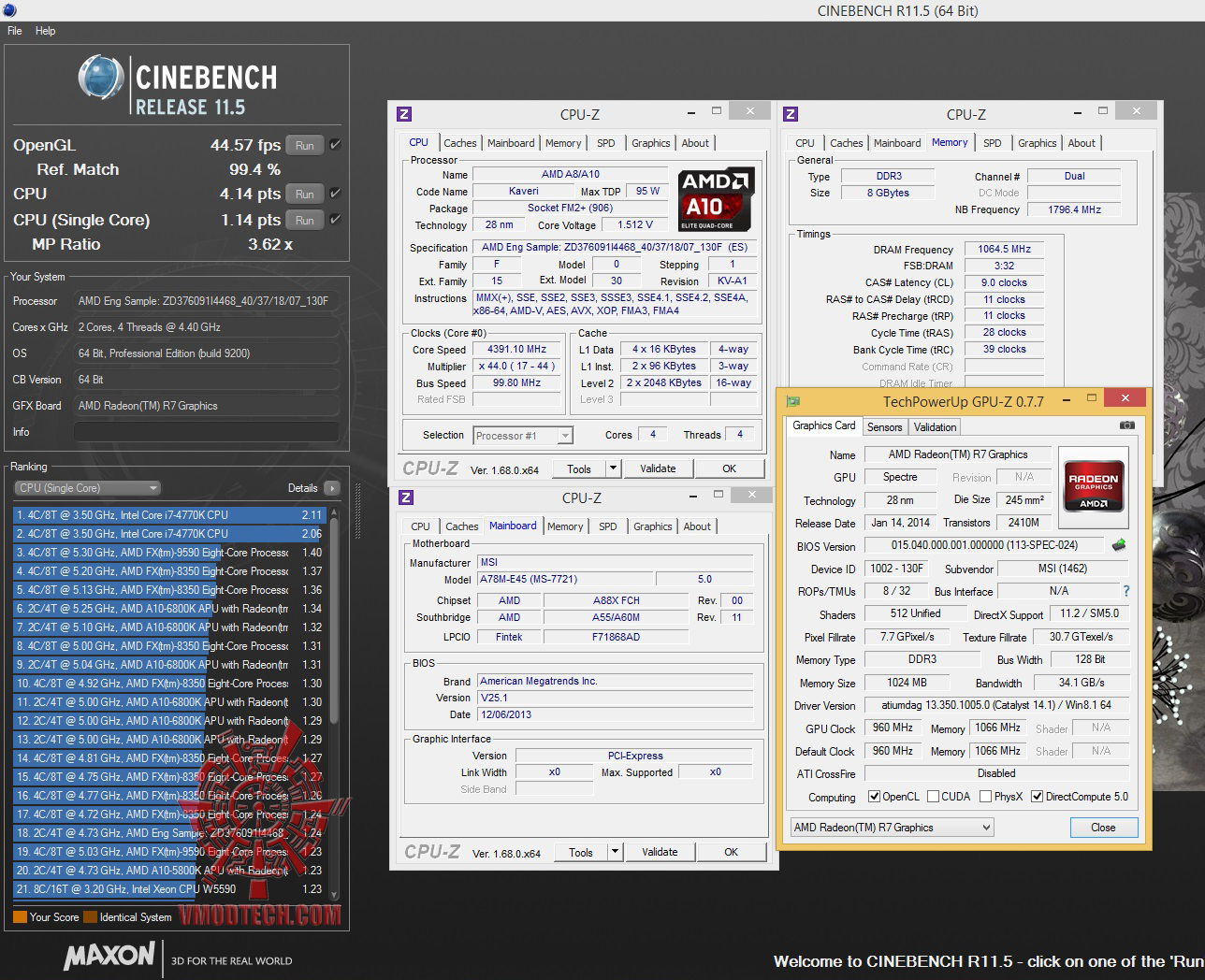Toggle the CPU test checkbox in Cinebench
Image resolution: width=1205 pixels, height=980 pixels.
click(x=335, y=194)
